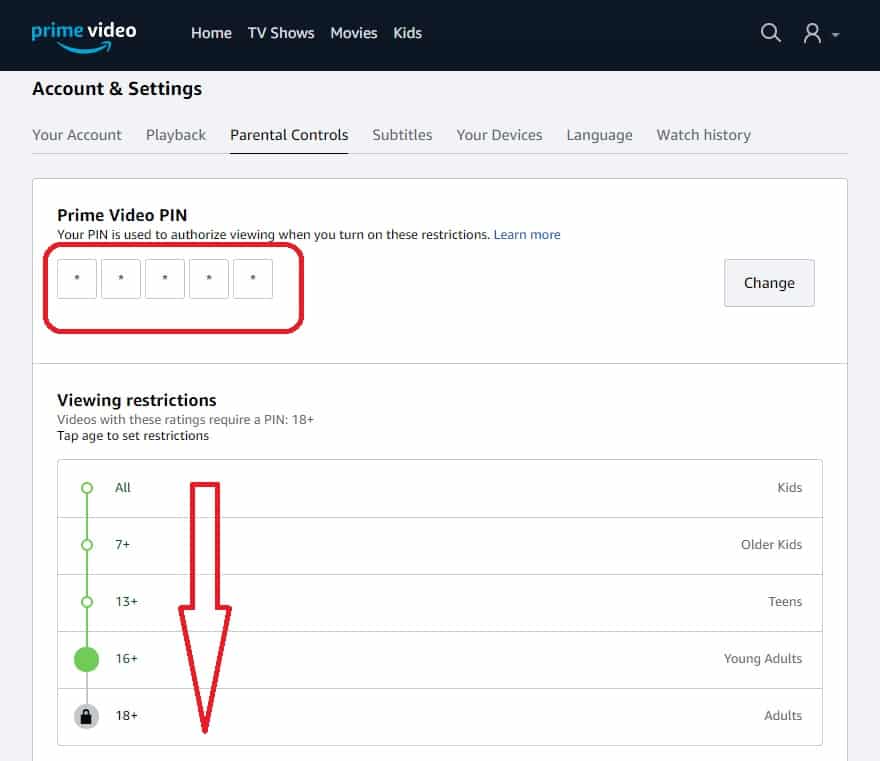Screen dimensions: 880x761
Task: Click the '7+' age label
Action: (122, 545)
